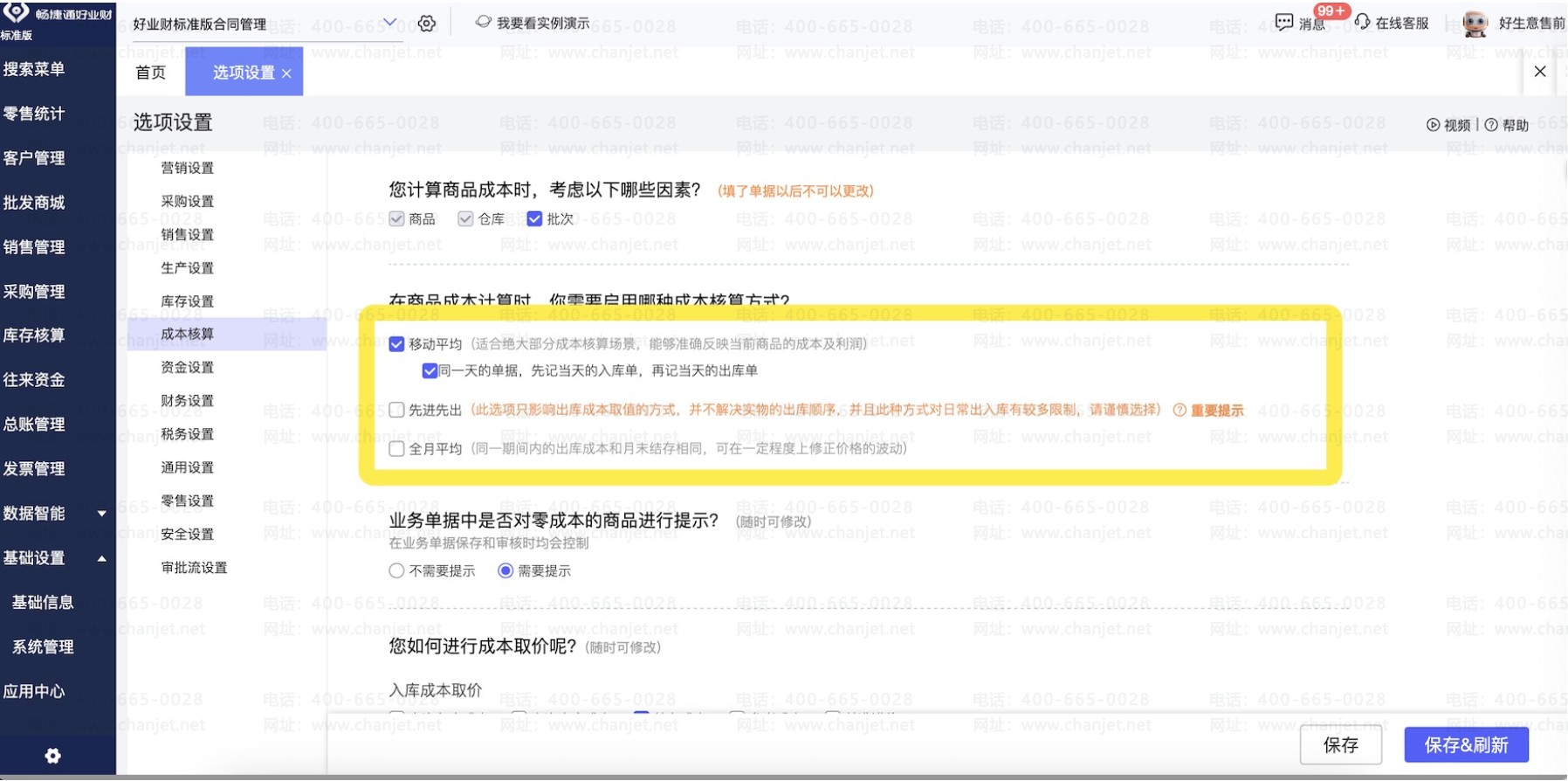
Task: Select 财务设置 in settings list
Action: (x=187, y=401)
